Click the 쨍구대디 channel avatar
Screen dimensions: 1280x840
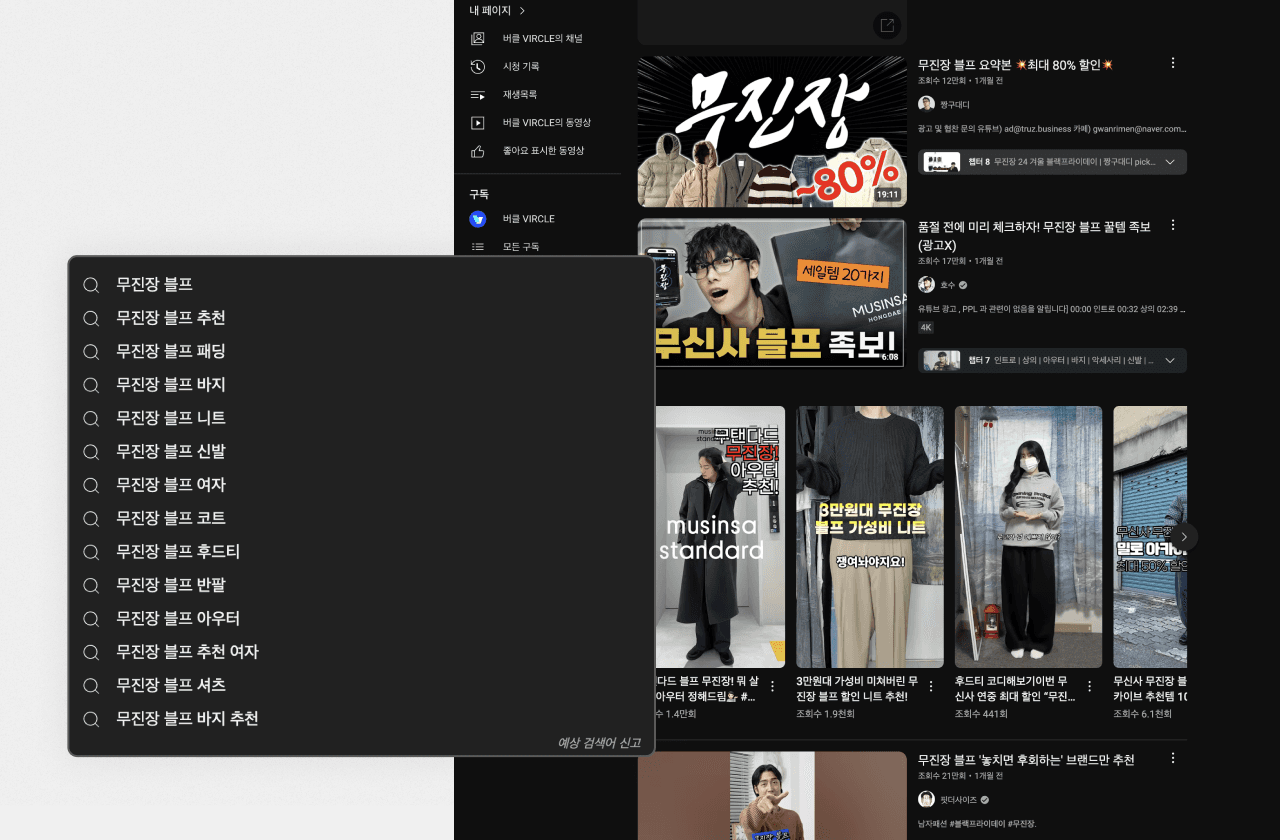[x=926, y=104]
